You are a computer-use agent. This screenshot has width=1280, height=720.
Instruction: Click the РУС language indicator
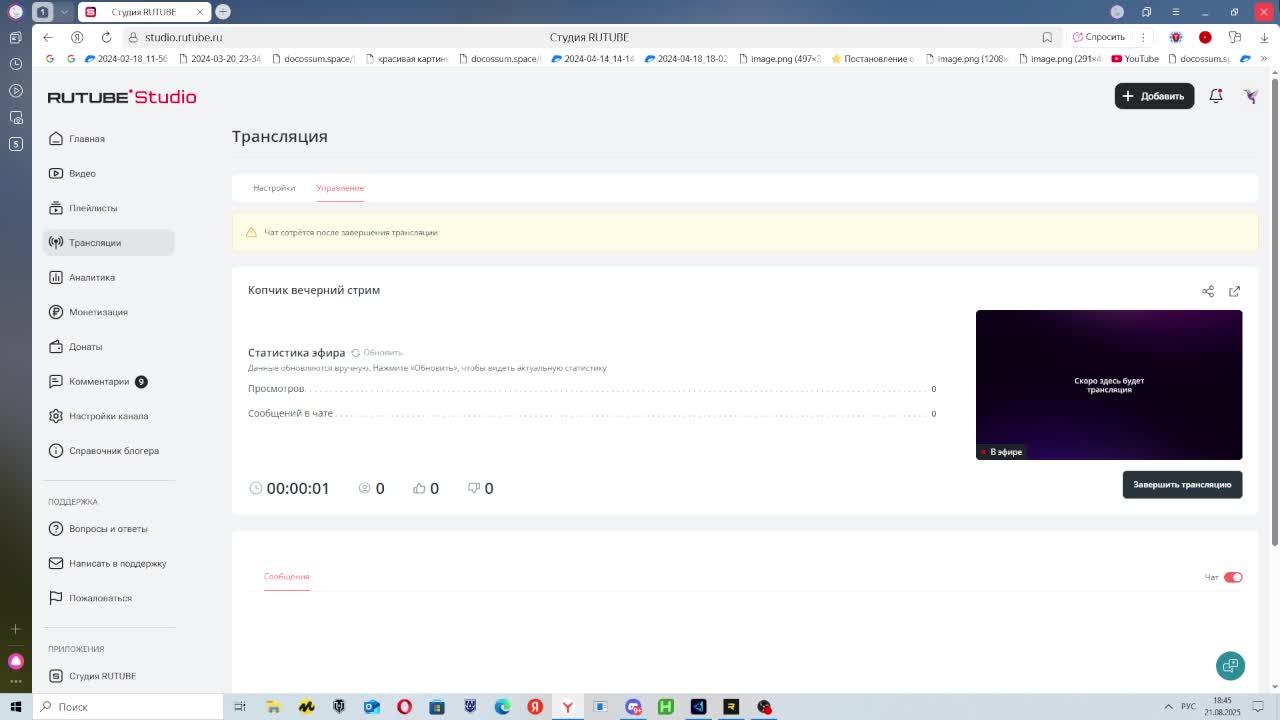1188,707
